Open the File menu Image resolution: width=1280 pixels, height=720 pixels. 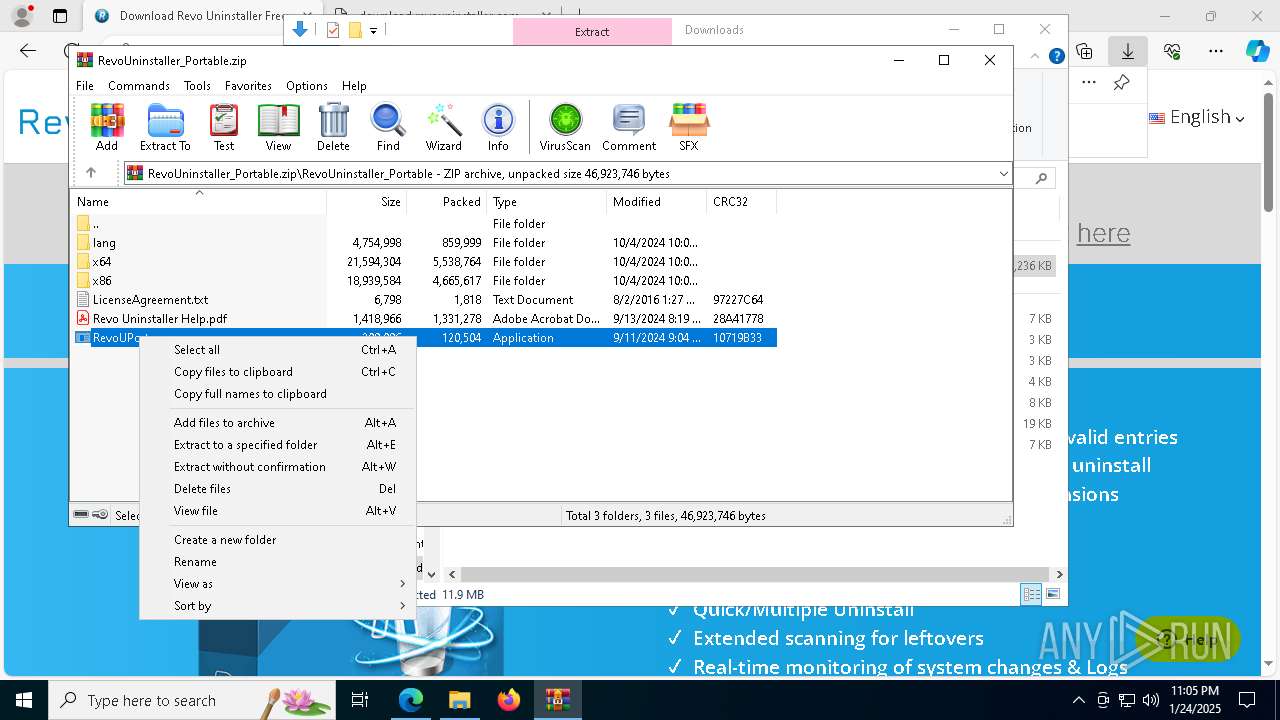(x=85, y=86)
